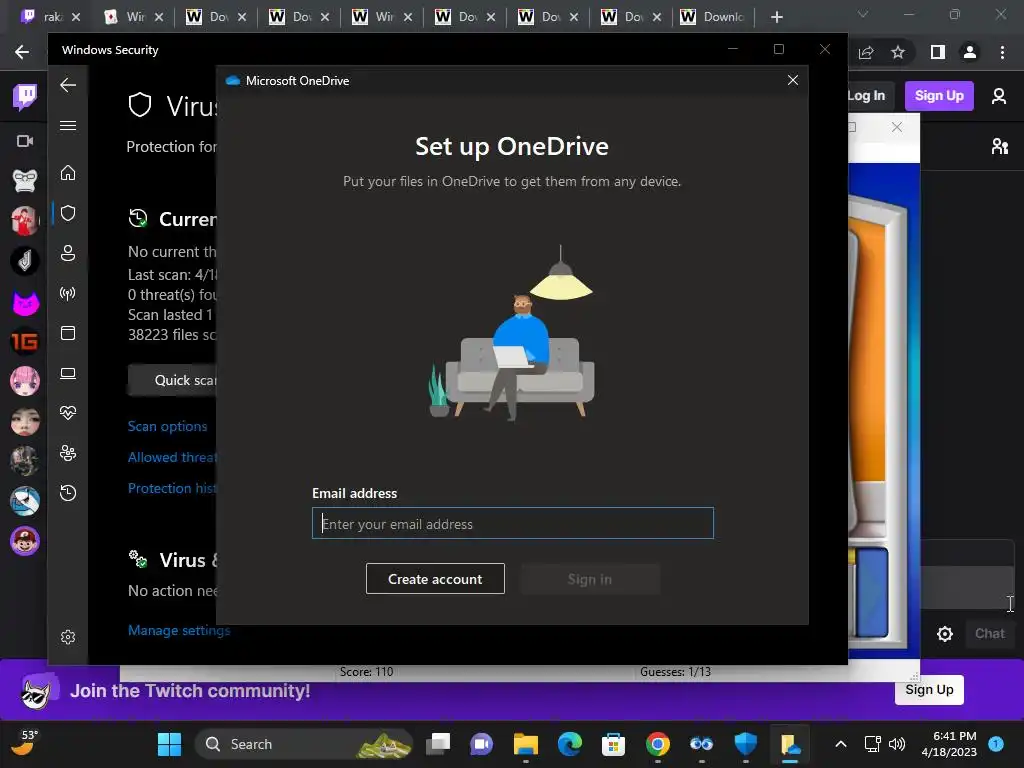1024x768 pixels.
Task: Bookmark this page with the star icon
Action: coord(898,52)
